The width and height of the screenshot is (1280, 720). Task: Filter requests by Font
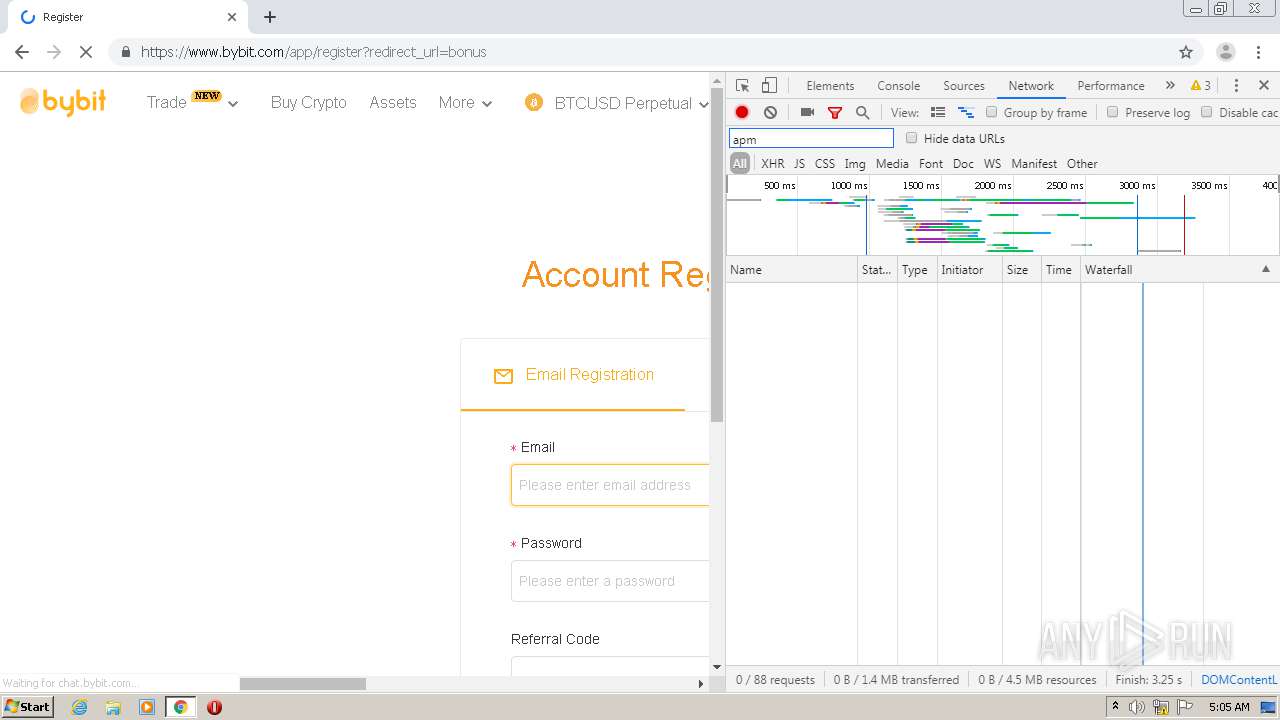[931, 164]
